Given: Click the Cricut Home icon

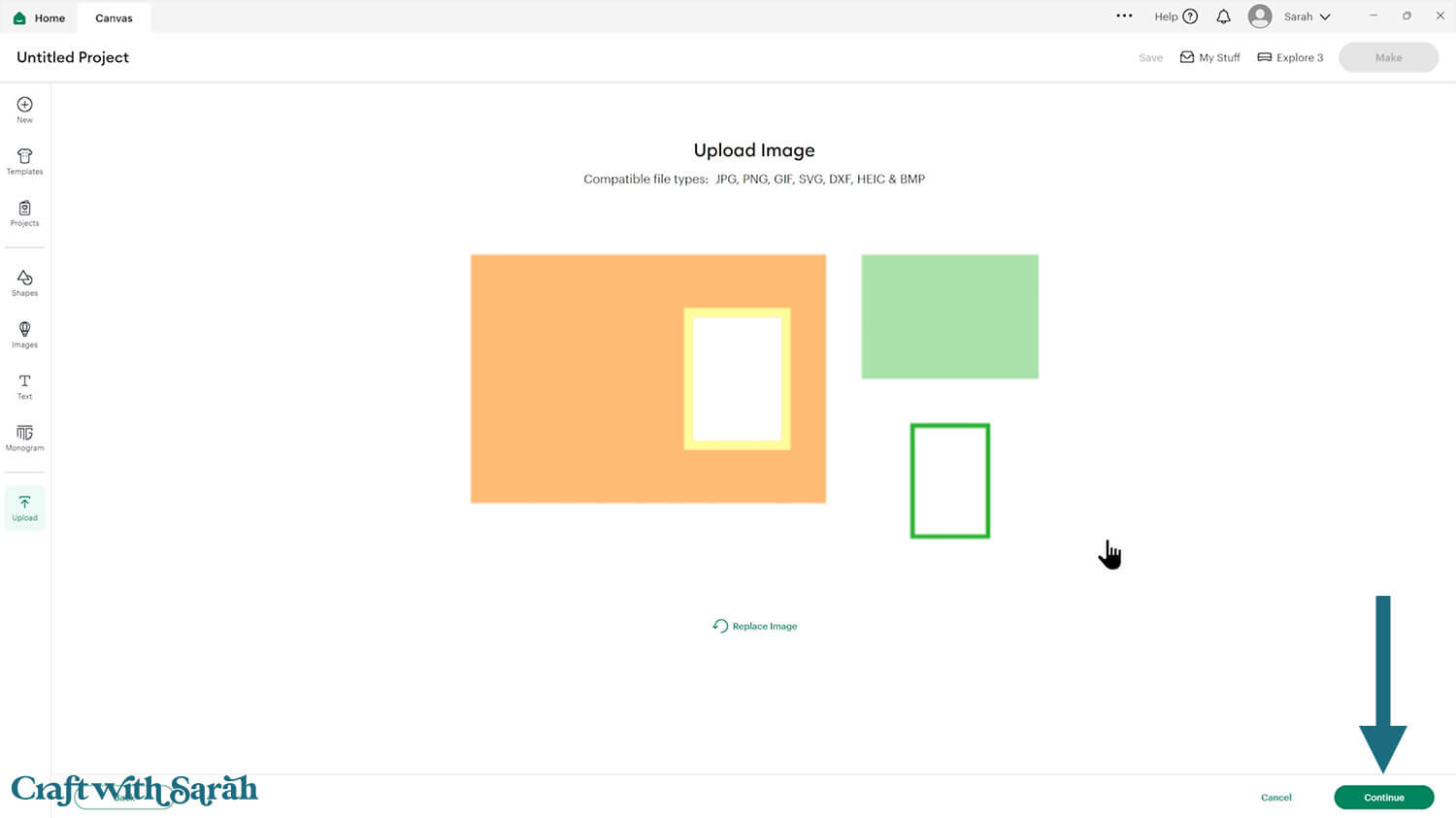Looking at the screenshot, I should click(x=19, y=17).
